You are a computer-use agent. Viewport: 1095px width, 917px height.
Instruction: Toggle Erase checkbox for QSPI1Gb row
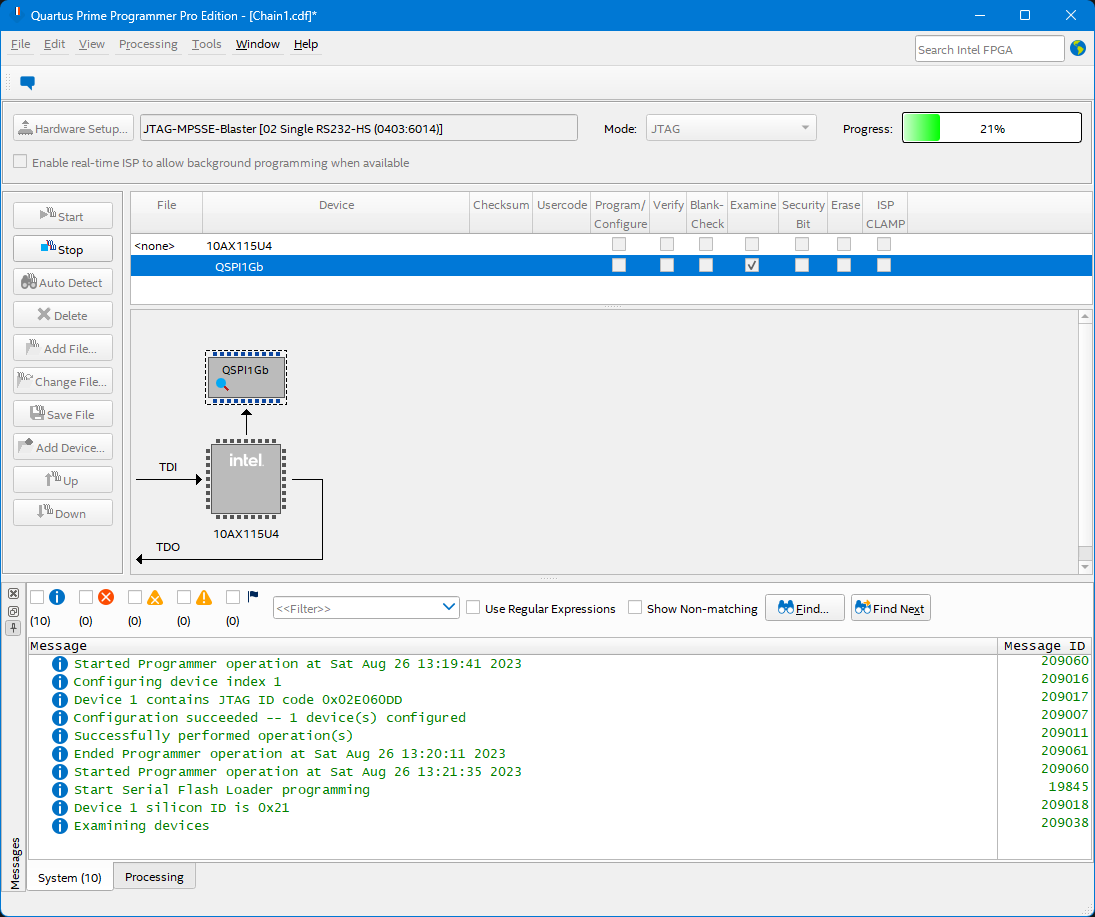(x=844, y=265)
